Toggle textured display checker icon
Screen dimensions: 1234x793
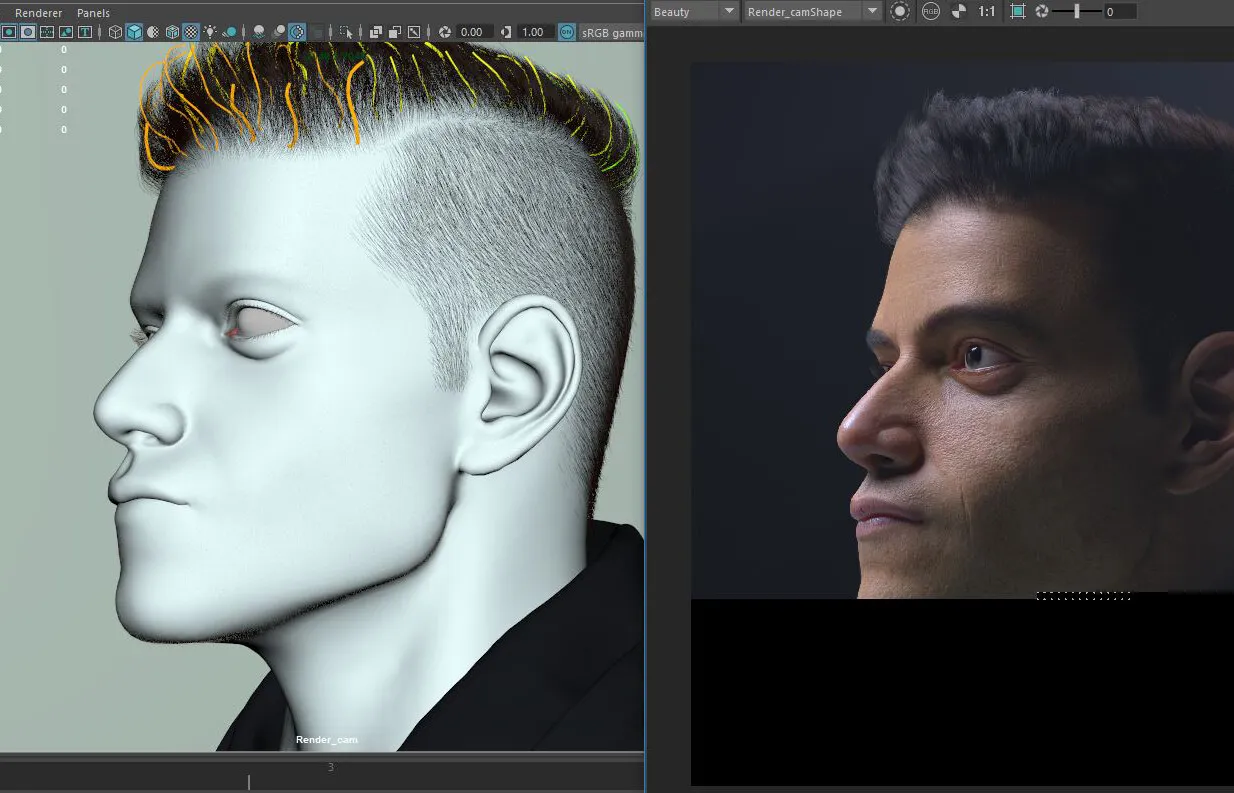(191, 32)
